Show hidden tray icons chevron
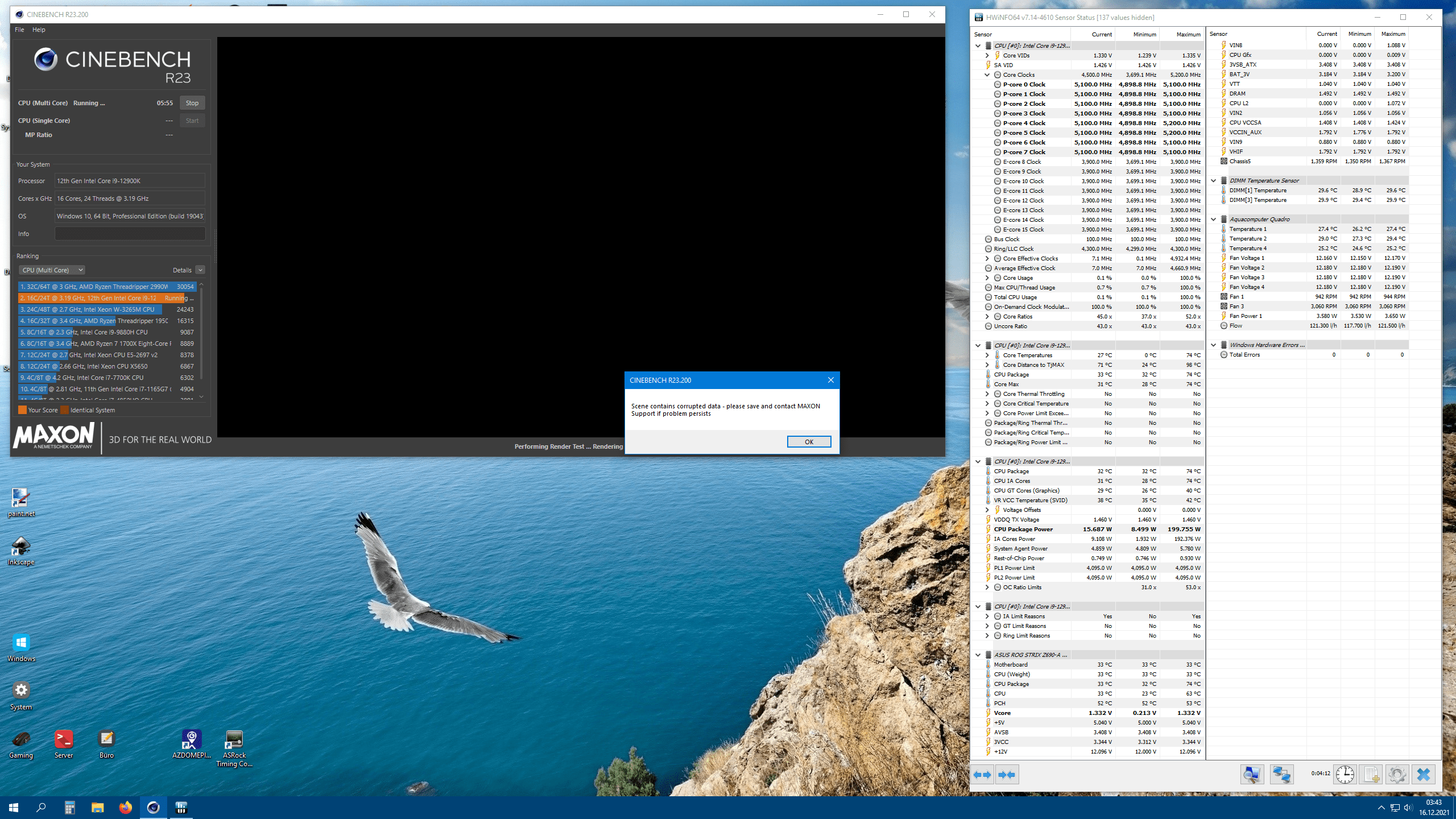The height and width of the screenshot is (819, 1456). click(1381, 808)
